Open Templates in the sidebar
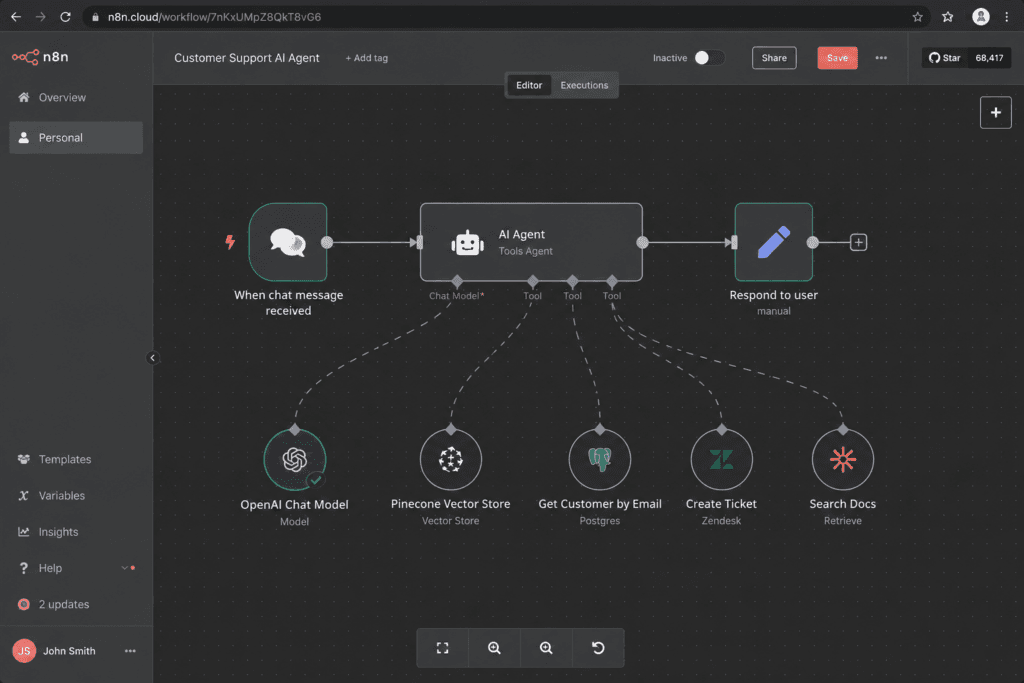 (x=76, y=459)
